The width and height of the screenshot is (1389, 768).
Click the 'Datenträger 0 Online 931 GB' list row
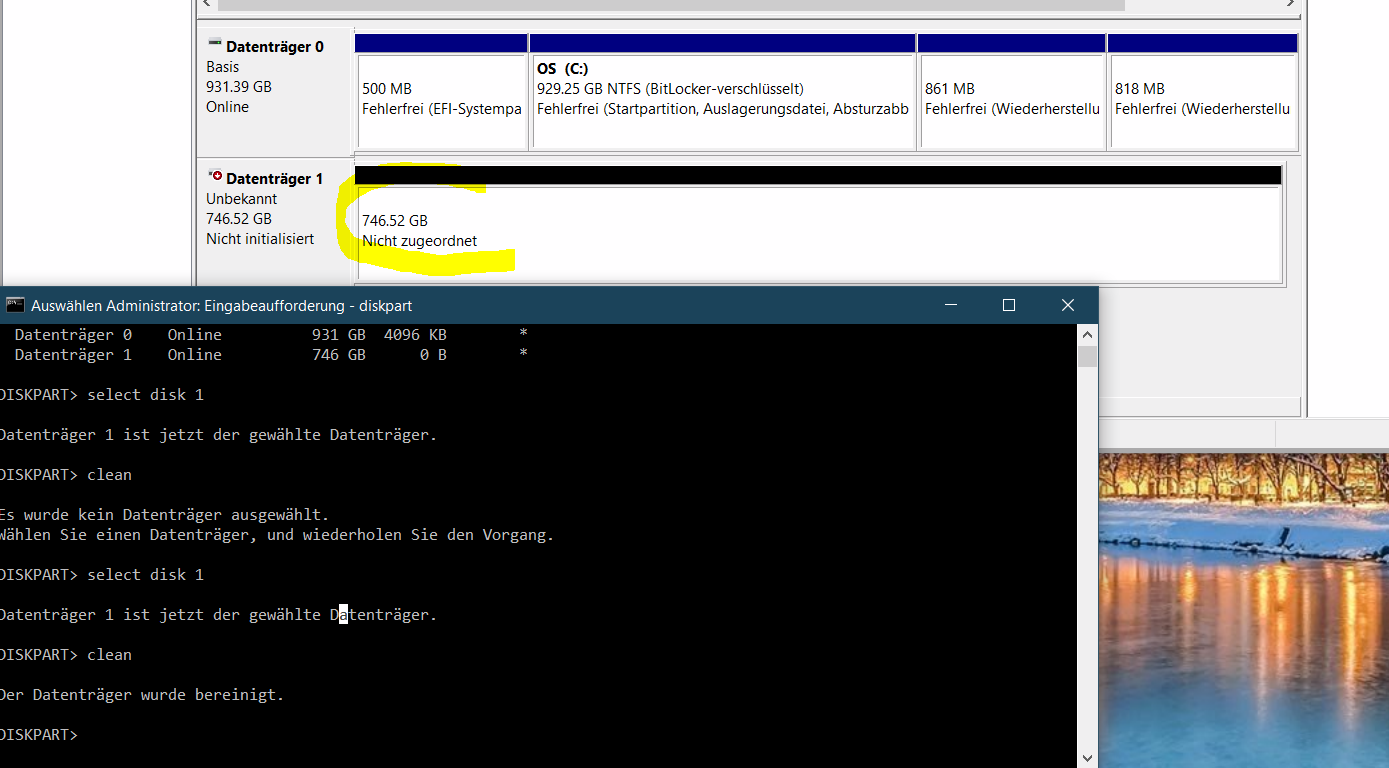tap(270, 334)
